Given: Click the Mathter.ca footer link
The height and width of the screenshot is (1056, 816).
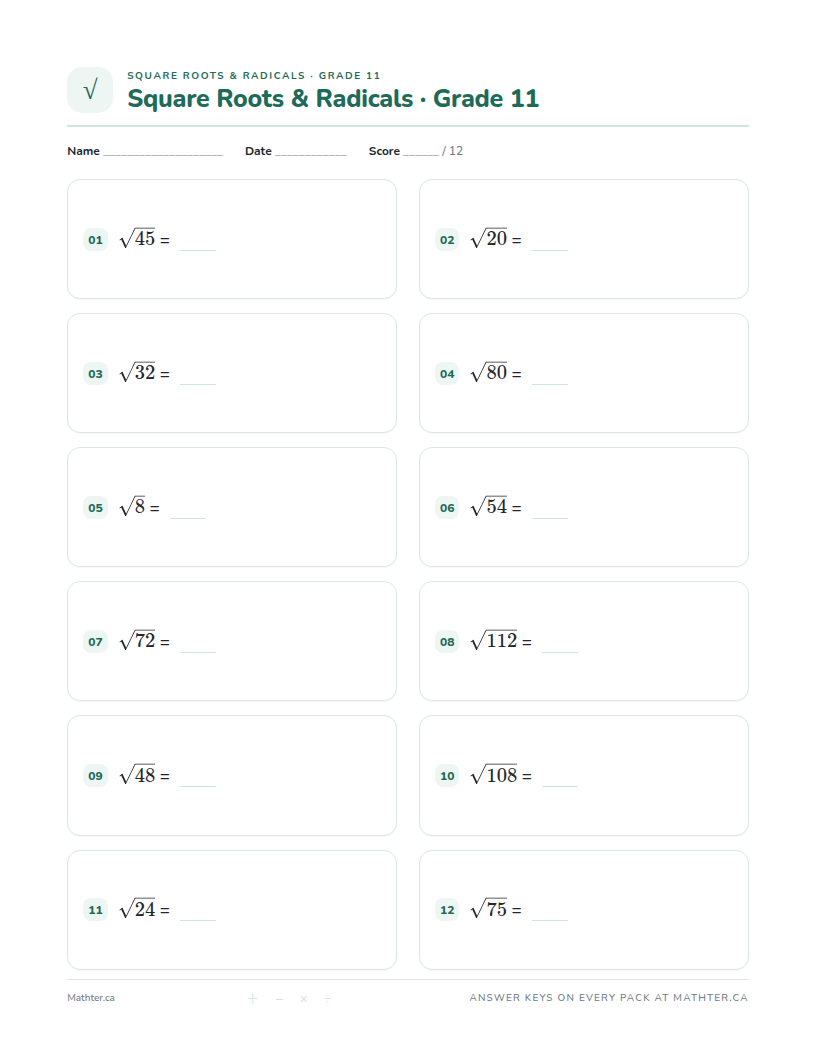Looking at the screenshot, I should coord(91,998).
